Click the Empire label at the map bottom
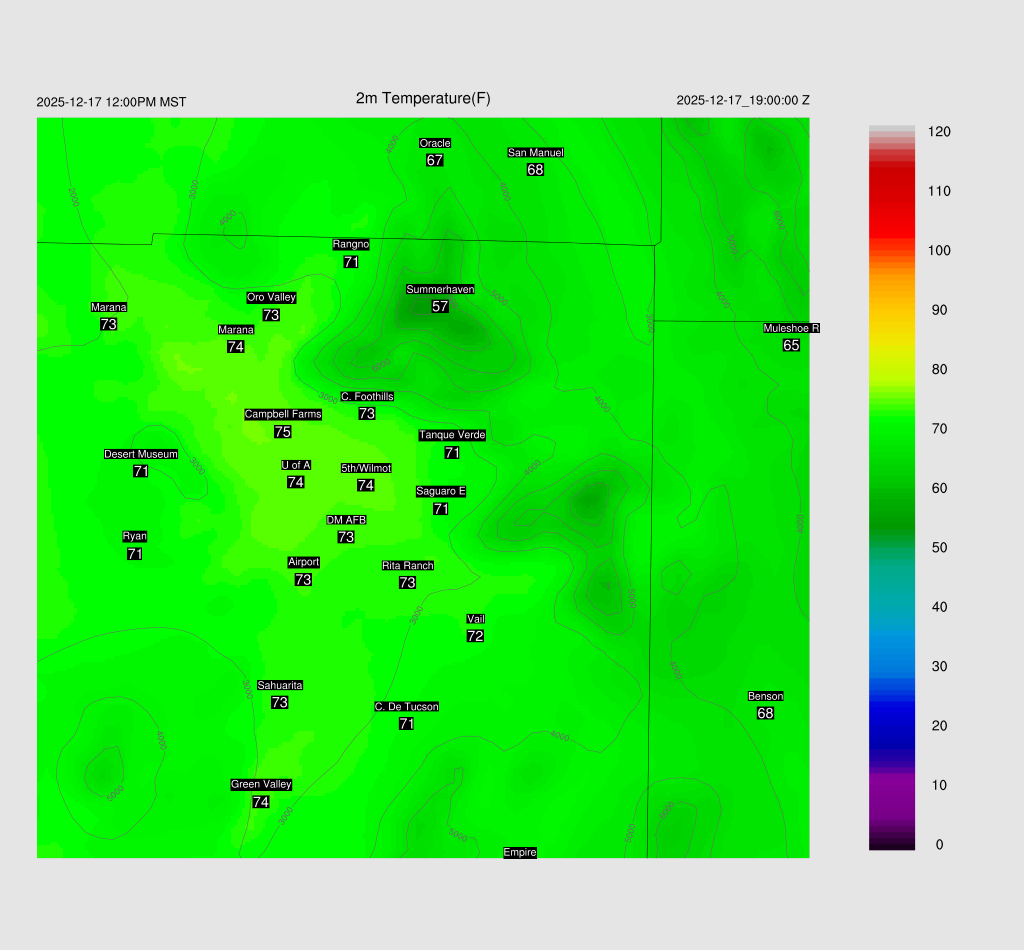Image resolution: width=1024 pixels, height=950 pixels. 520,852
